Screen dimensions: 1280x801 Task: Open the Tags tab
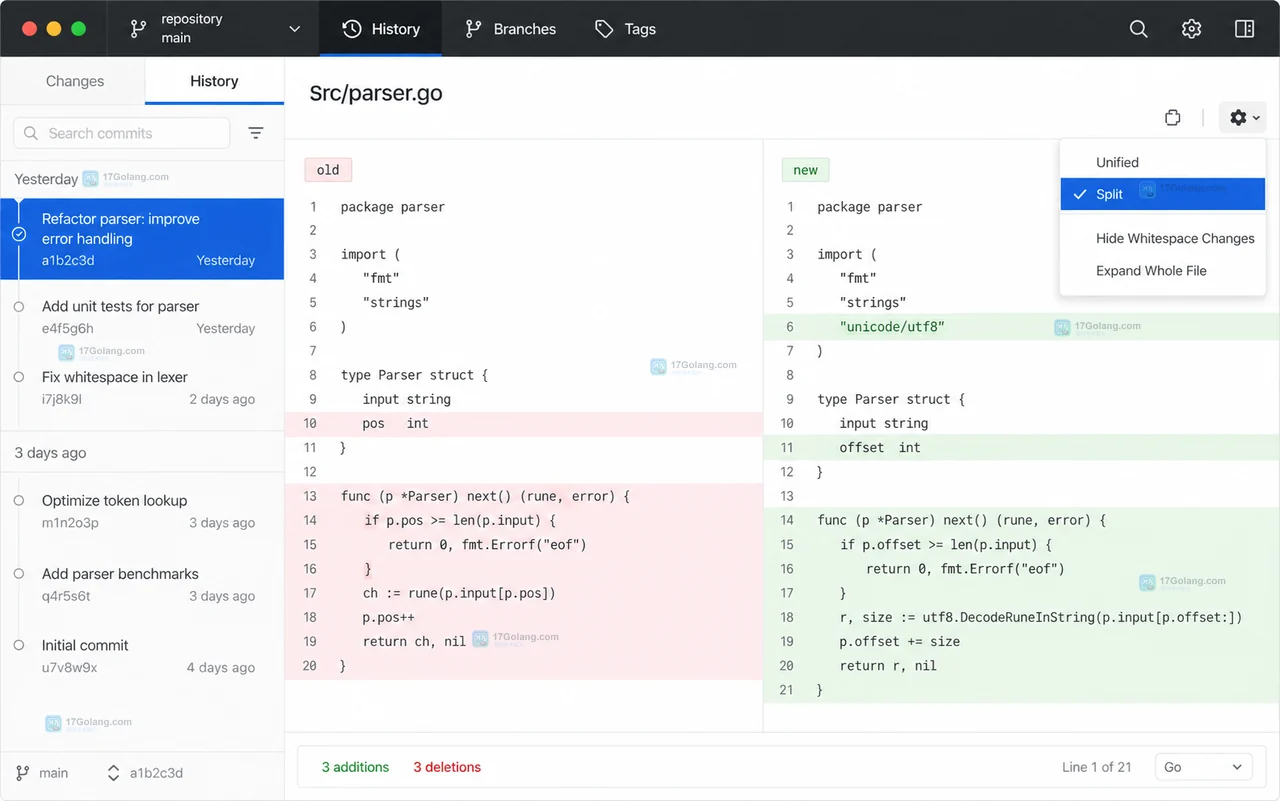click(x=625, y=29)
